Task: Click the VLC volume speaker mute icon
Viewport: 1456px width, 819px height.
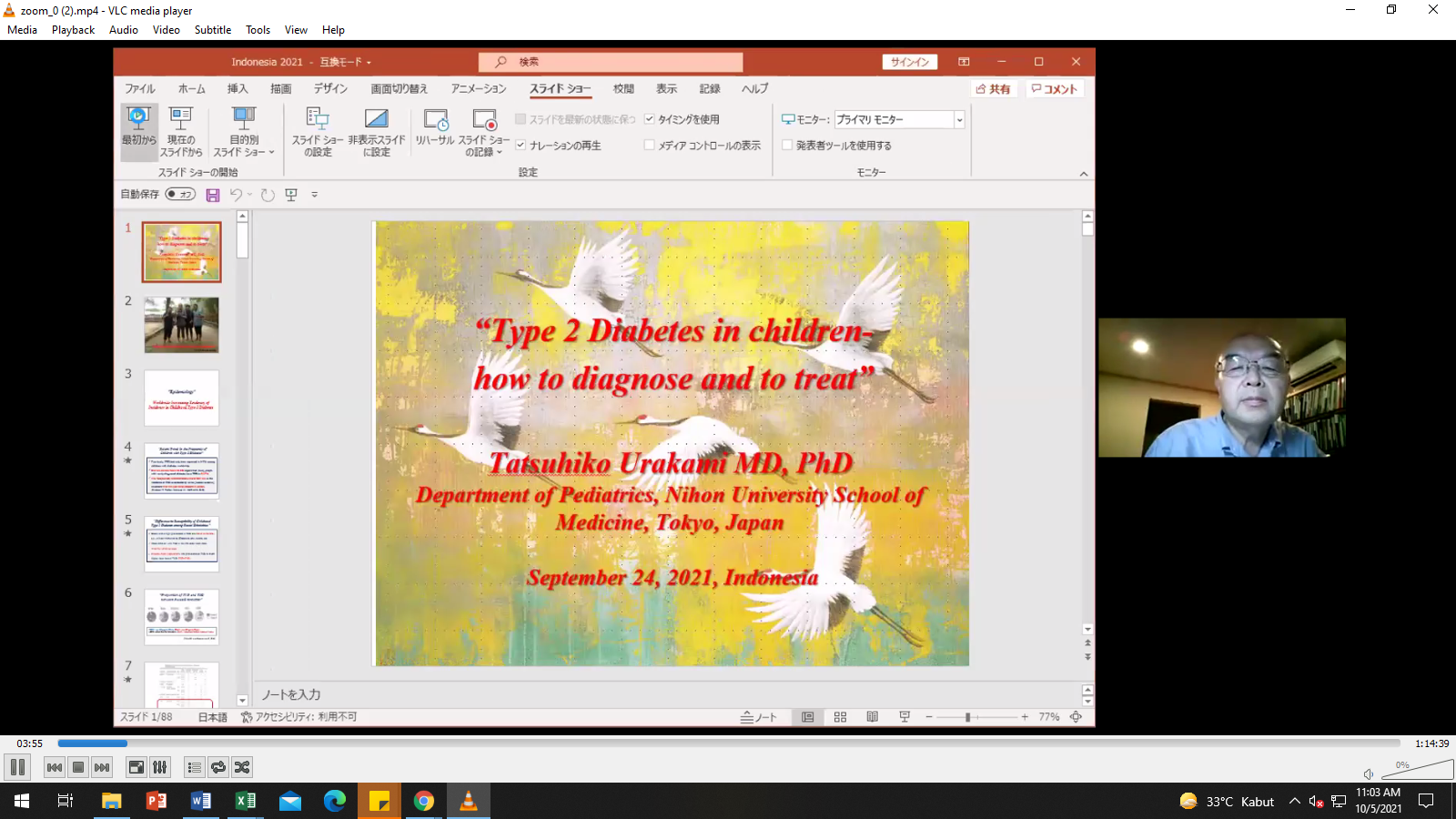Action: click(x=1369, y=774)
